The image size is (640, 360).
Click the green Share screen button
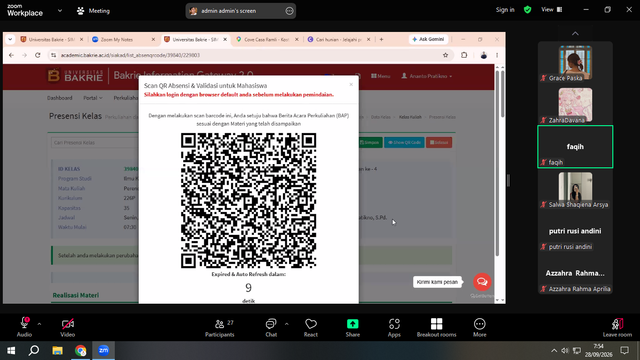pos(353,327)
